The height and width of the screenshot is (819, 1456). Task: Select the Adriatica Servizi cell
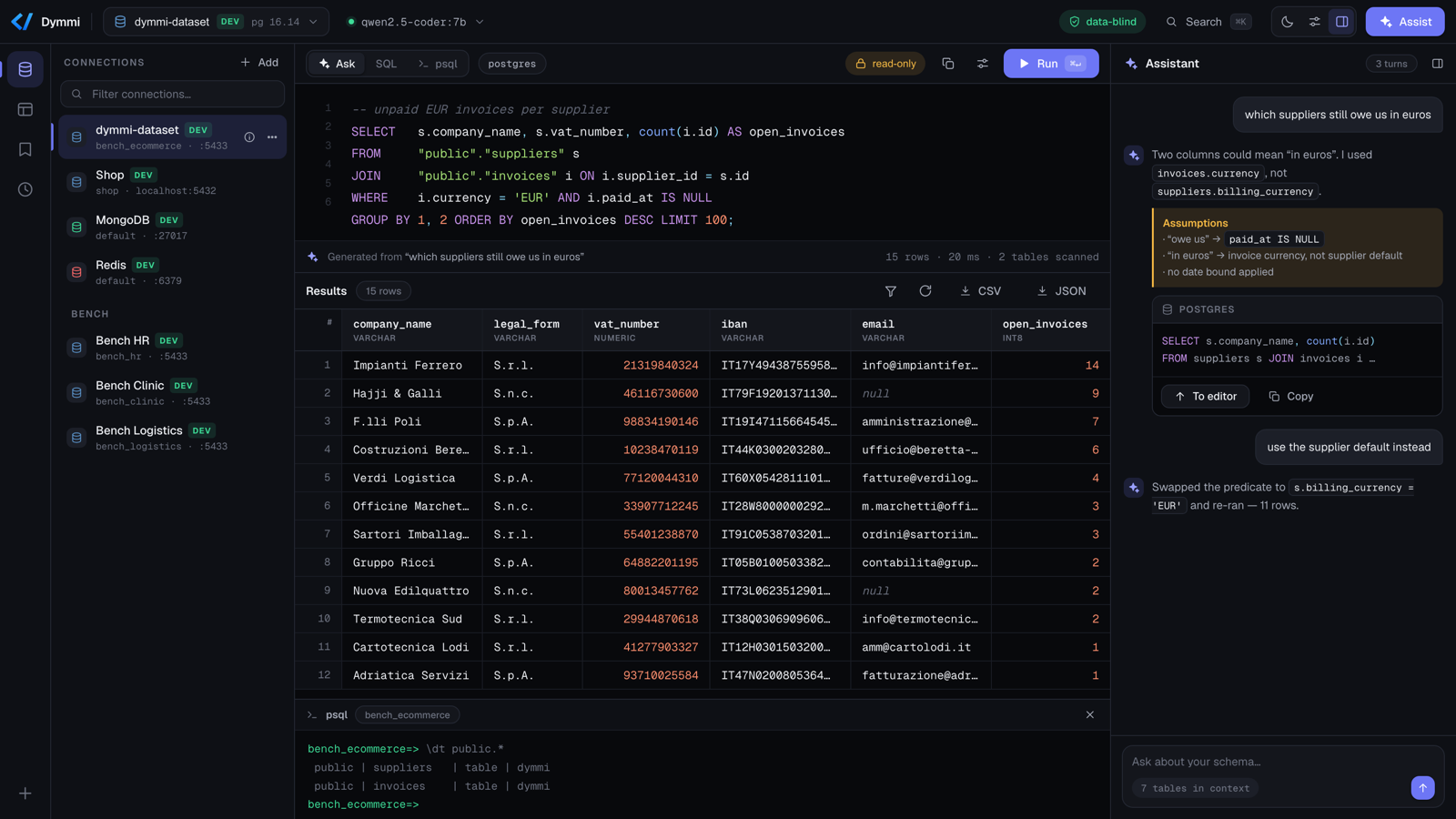click(412, 676)
